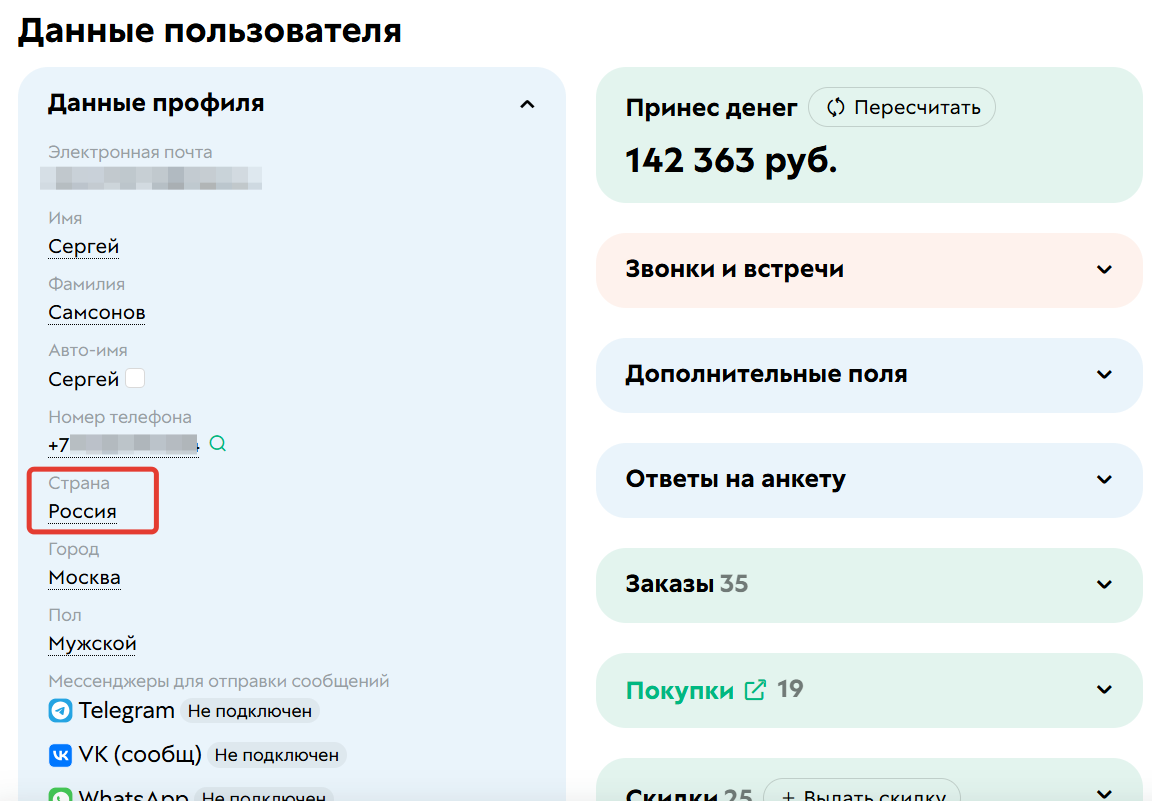The width and height of the screenshot is (1152, 801).
Task: Click the magnifier icon next to the phone number
Action: pos(217,443)
